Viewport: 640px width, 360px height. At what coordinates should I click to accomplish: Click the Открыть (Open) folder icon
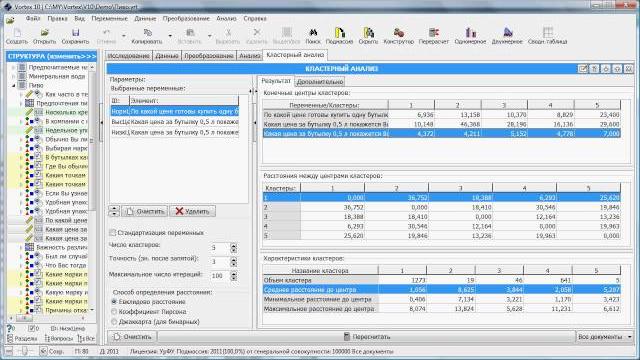coord(44,33)
